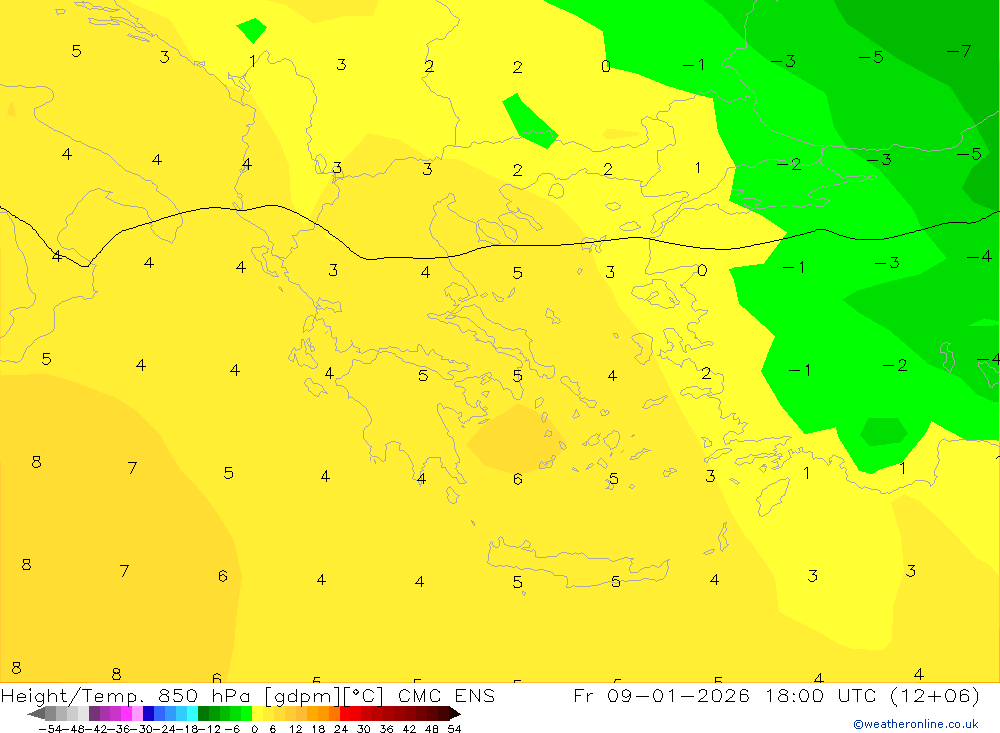Click the '48' legend label
1000x733 pixels.
point(431,729)
